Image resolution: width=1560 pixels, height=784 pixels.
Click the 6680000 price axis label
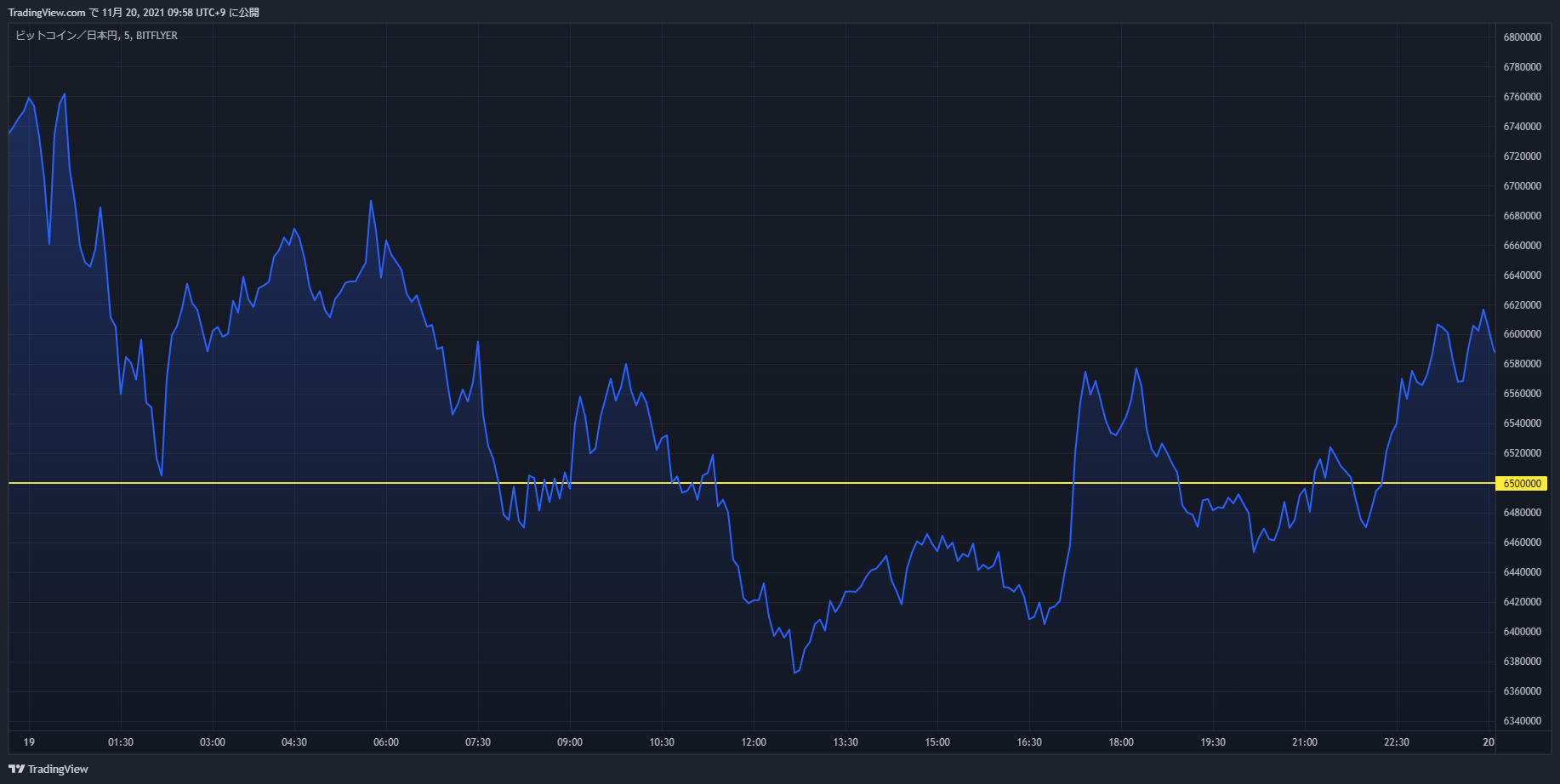pos(1523,216)
